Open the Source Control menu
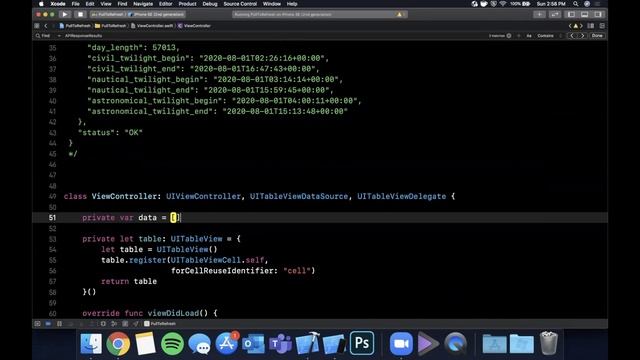640x360 pixels. [240, 4]
